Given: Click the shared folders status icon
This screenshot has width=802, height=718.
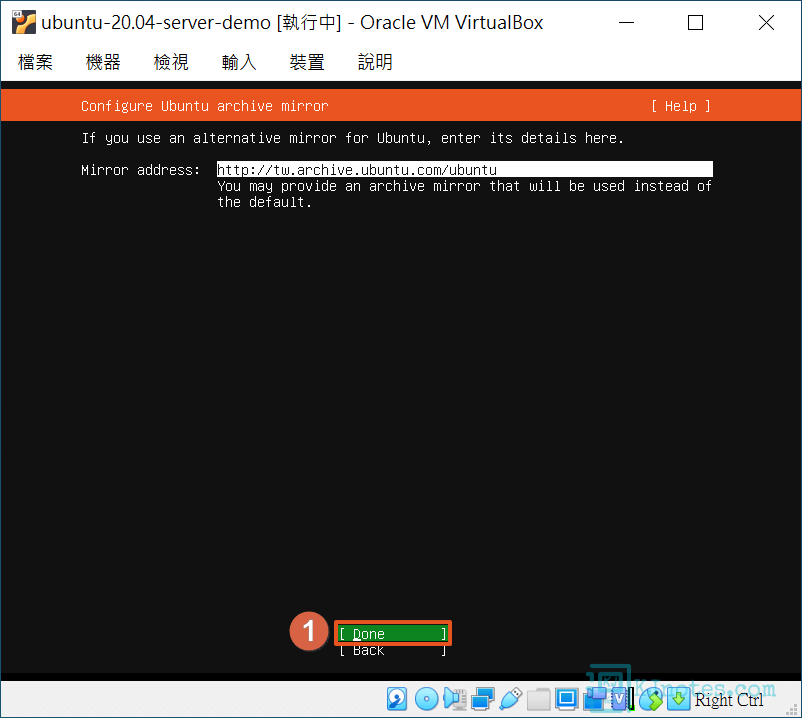Looking at the screenshot, I should (538, 699).
